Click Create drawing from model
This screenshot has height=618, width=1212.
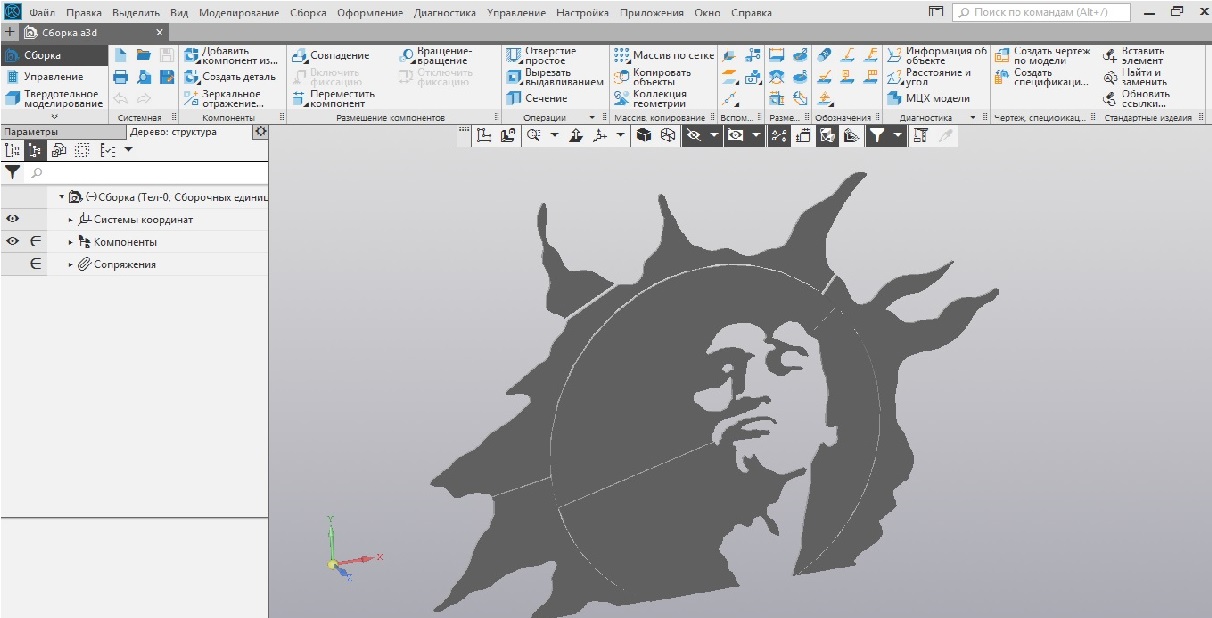point(1041,55)
